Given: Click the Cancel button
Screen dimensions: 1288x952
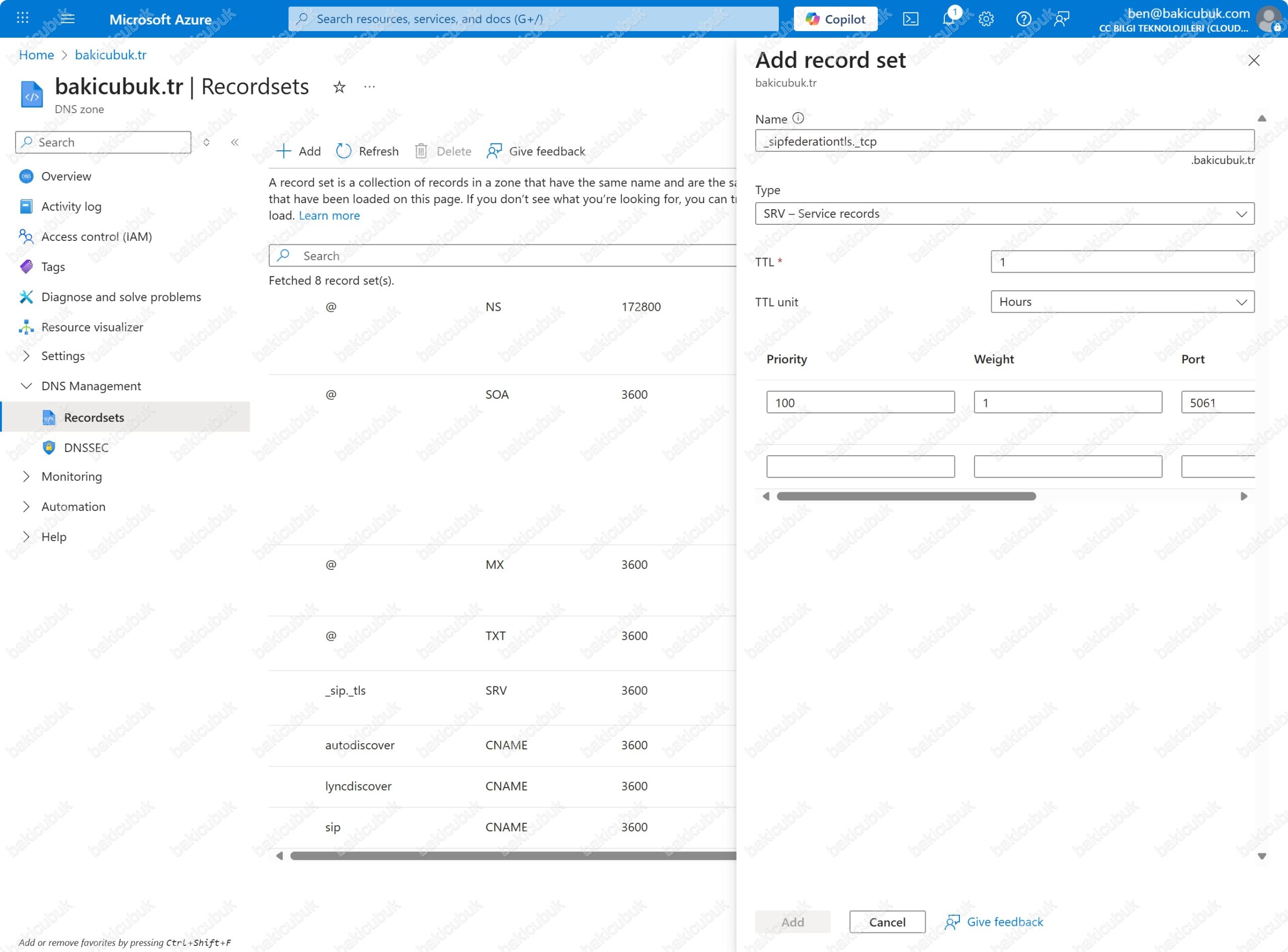Looking at the screenshot, I should click(887, 922).
